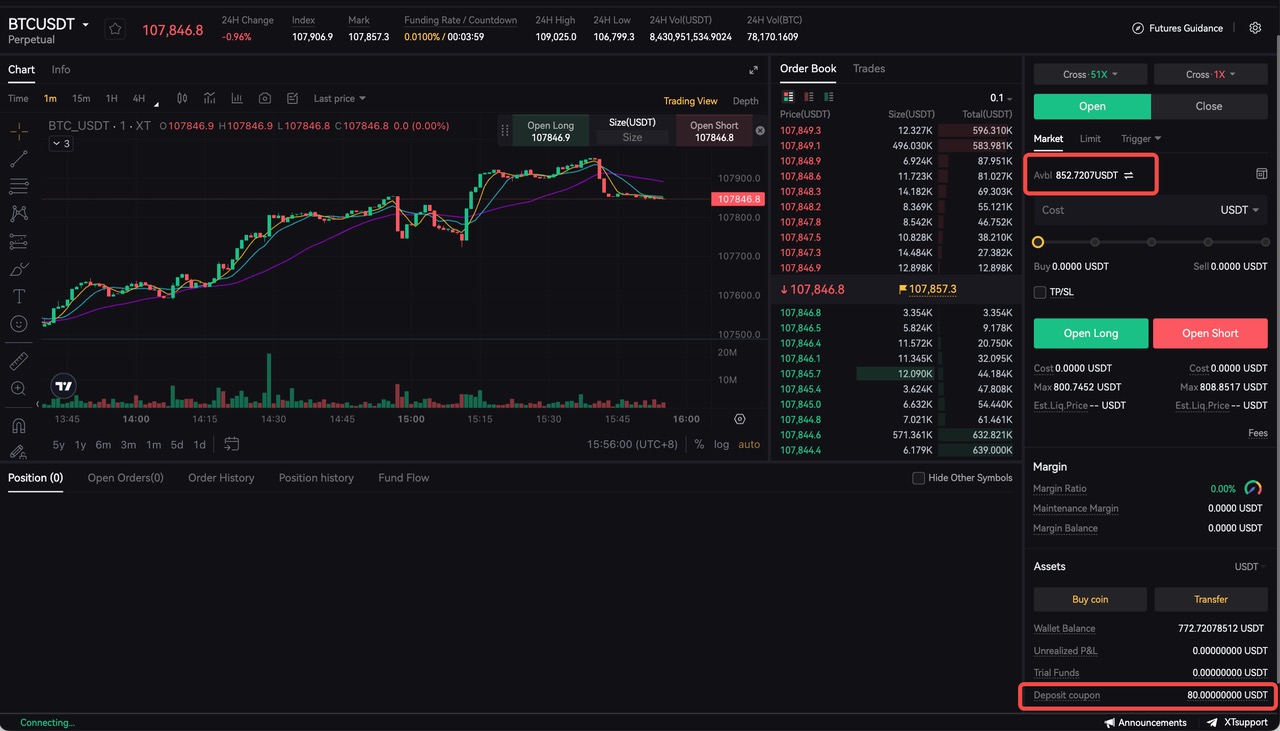
Task: Open the Order History tab
Action: click(221, 478)
